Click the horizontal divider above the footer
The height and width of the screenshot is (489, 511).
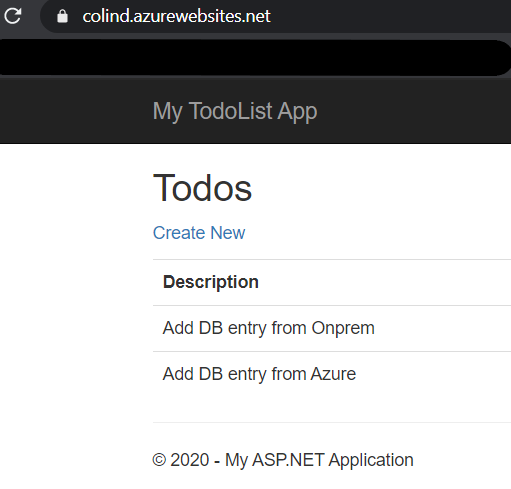click(332, 422)
